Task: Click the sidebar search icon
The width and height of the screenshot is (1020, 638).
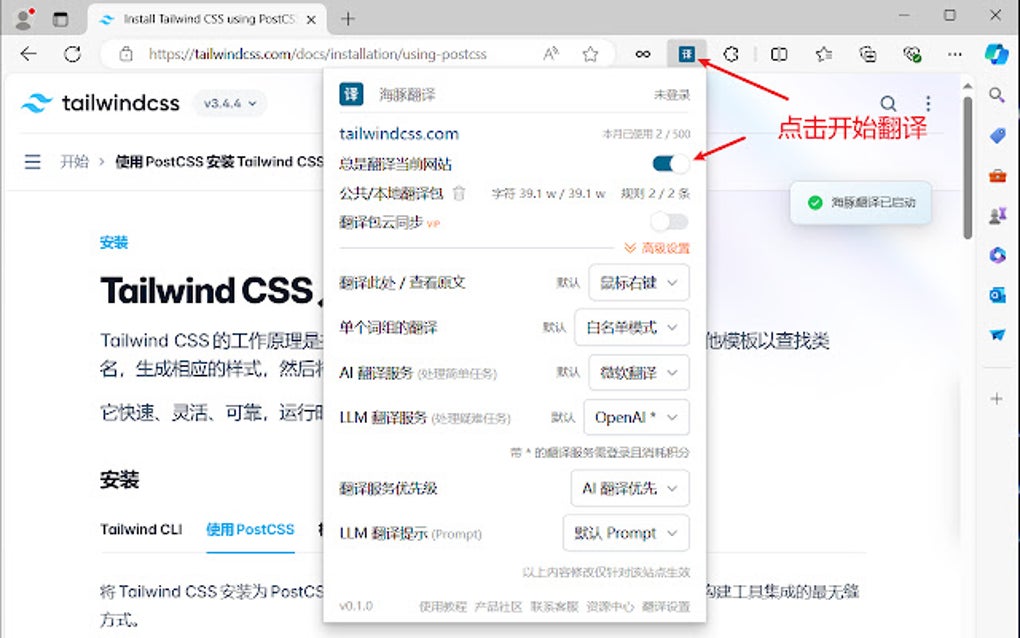Action: pyautogui.click(x=997, y=96)
